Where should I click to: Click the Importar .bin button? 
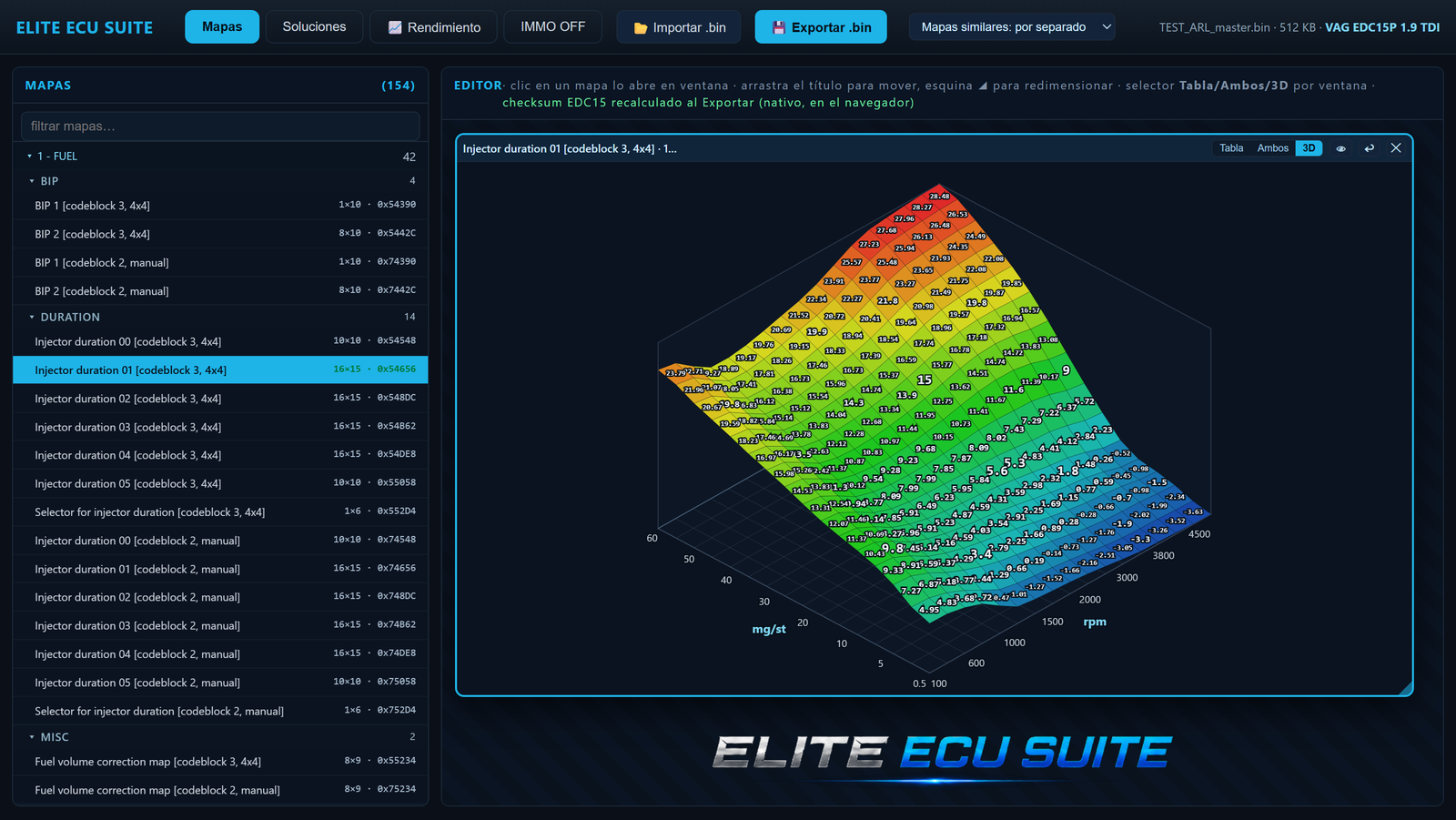pyautogui.click(x=679, y=27)
